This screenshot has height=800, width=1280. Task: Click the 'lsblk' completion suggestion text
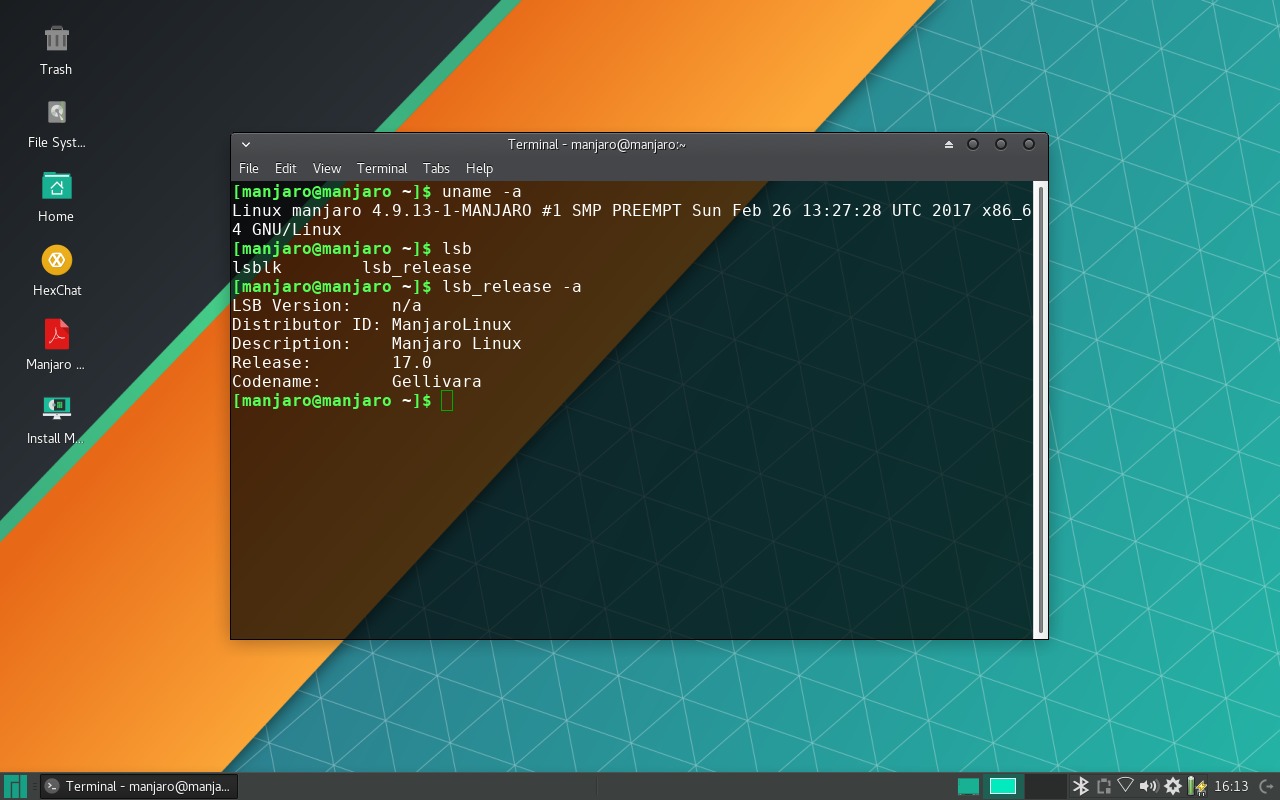pos(257,268)
